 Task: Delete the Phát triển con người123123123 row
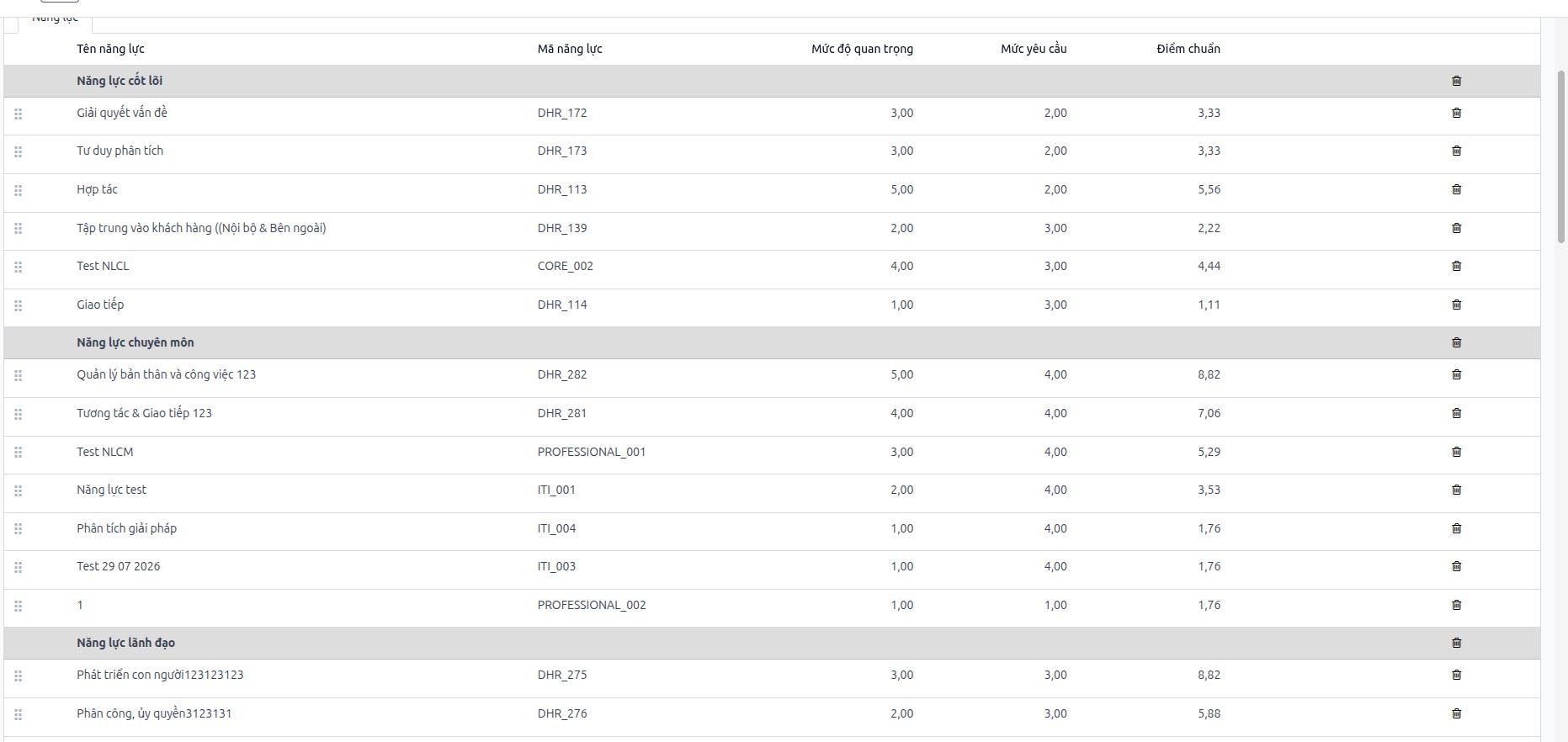tap(1456, 675)
